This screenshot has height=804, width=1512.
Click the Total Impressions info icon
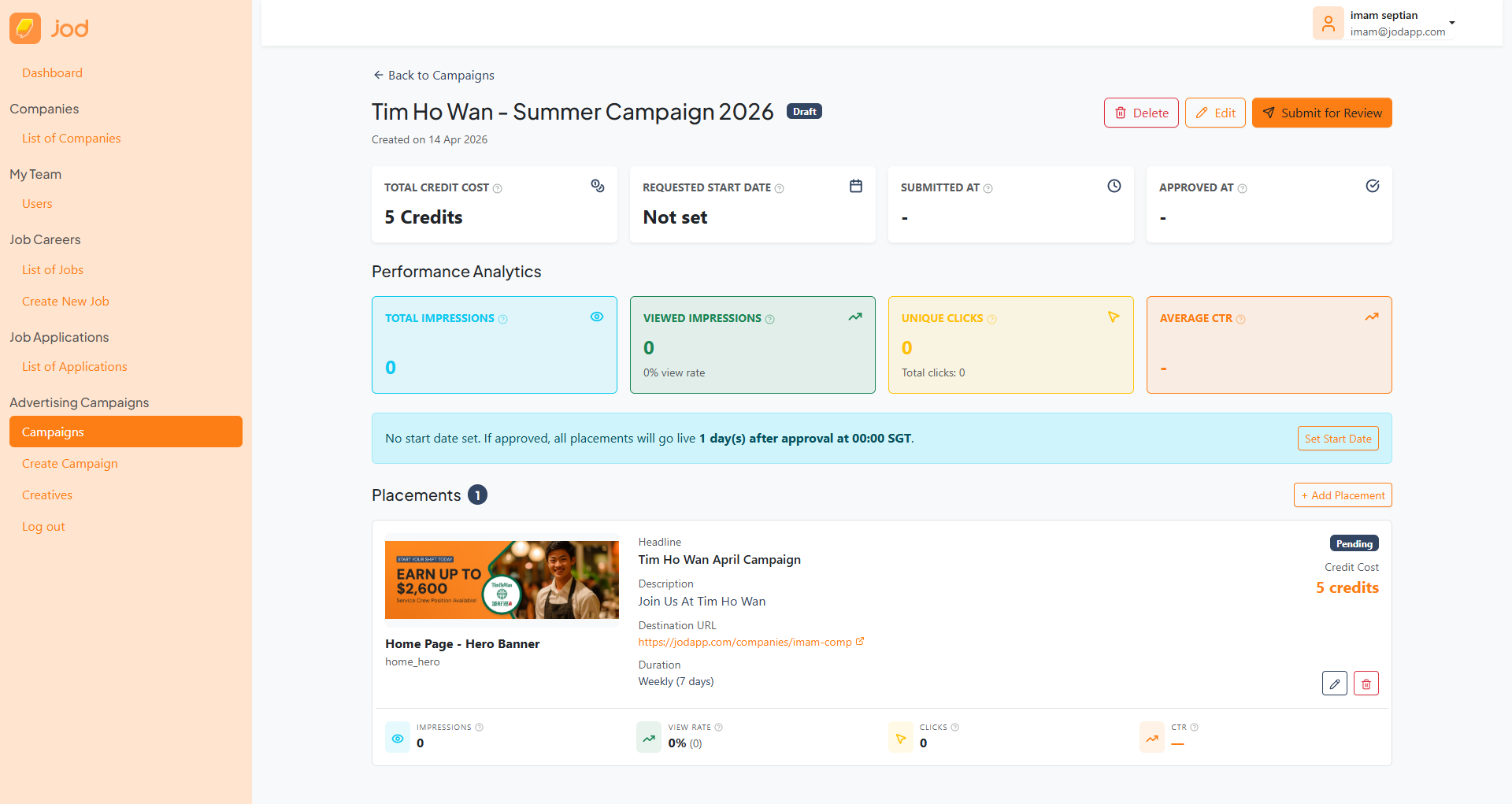[x=503, y=319]
